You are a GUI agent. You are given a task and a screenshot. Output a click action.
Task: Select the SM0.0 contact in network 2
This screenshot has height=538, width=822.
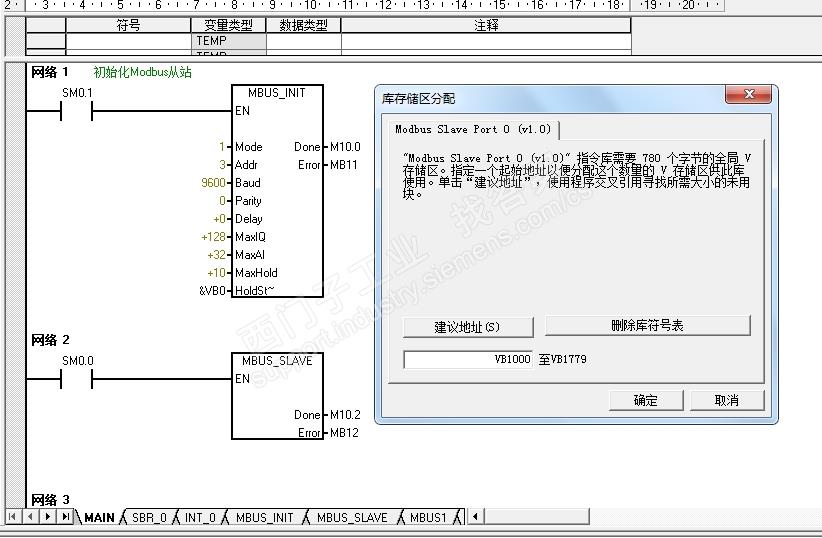[x=77, y=379]
